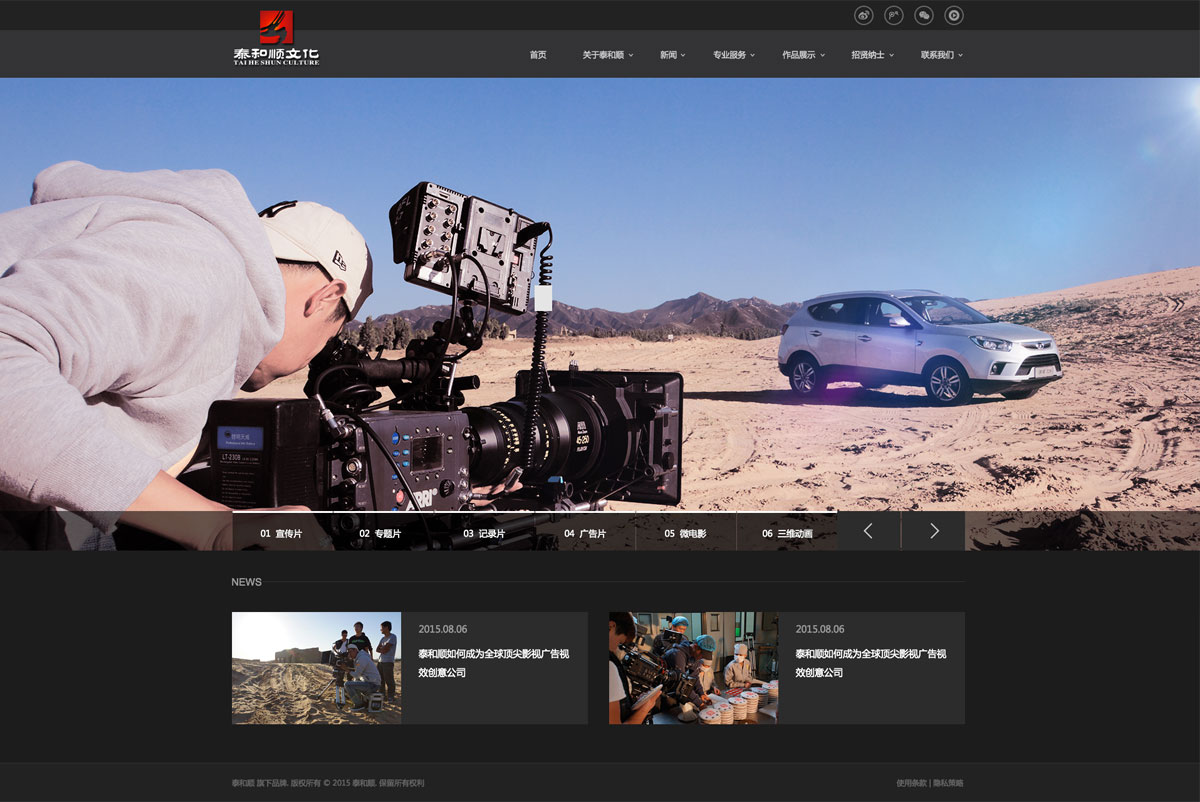Go to next slide with right arrow
Viewport: 1200px width, 802px height.
pyautogui.click(x=934, y=531)
